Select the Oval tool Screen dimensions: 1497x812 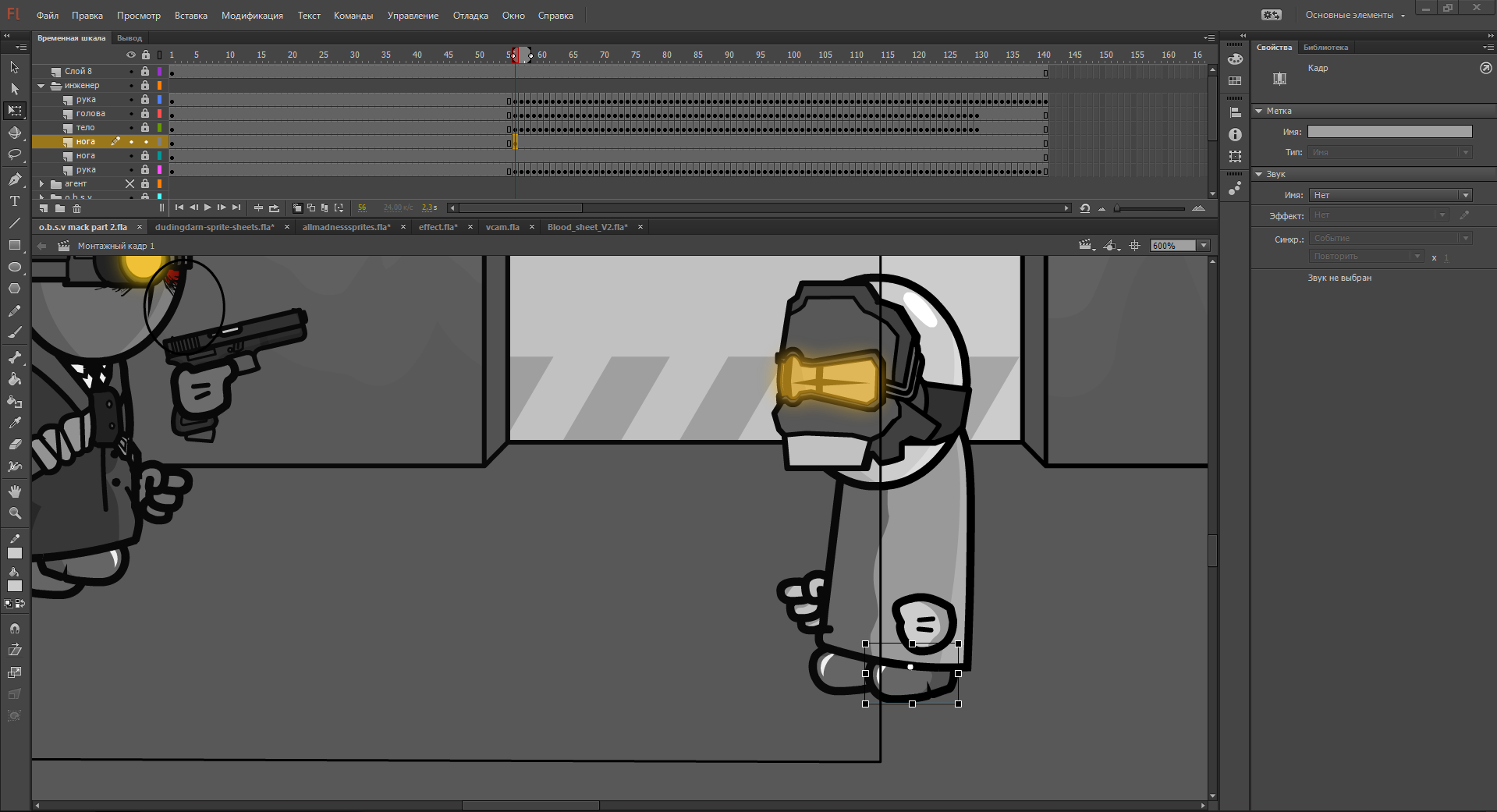[15, 267]
